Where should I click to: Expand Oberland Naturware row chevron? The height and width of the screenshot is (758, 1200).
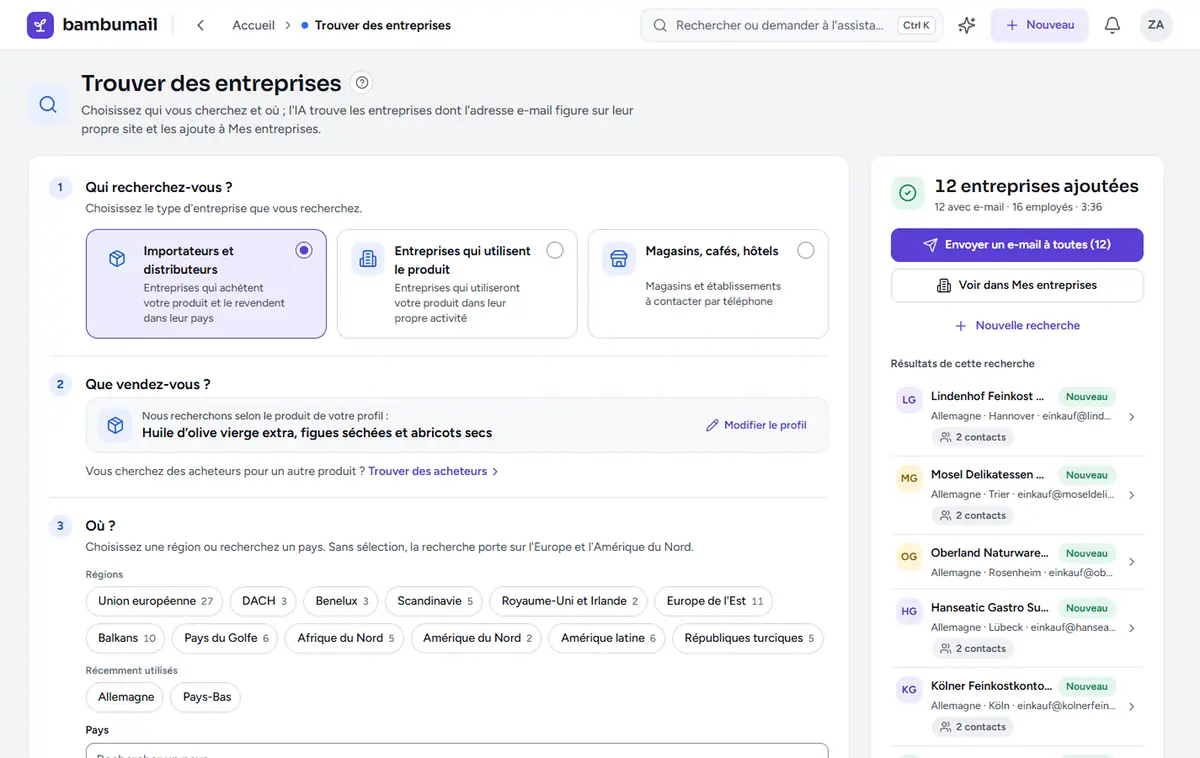(1131, 562)
